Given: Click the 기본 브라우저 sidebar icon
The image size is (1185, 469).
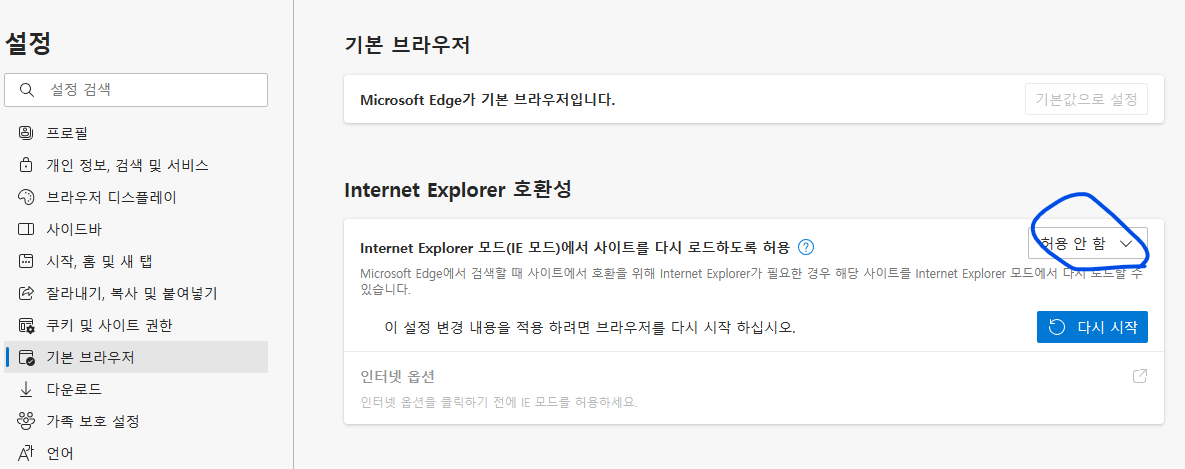Looking at the screenshot, I should (x=26, y=357).
